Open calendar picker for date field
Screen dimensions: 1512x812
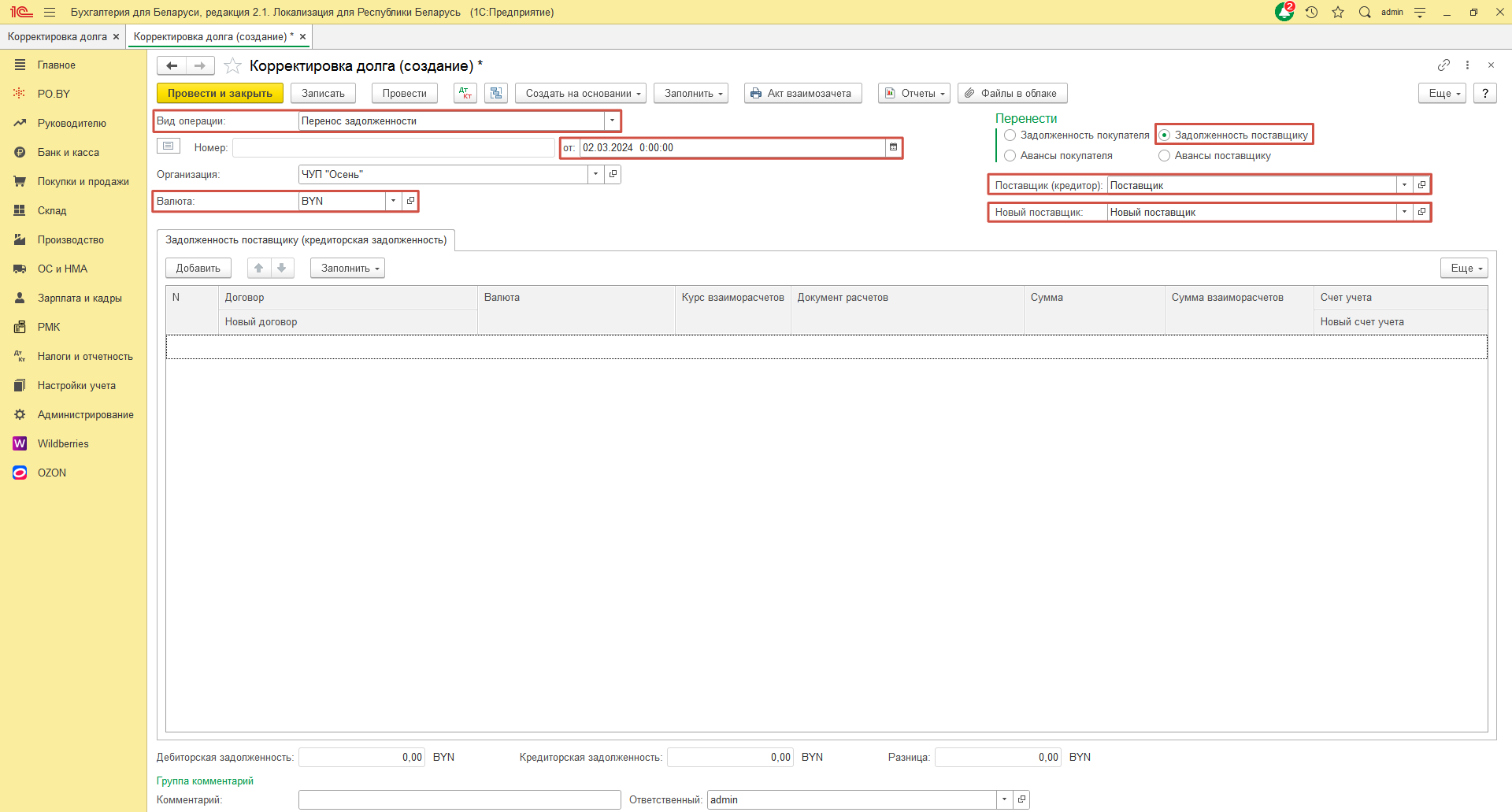coord(893,147)
